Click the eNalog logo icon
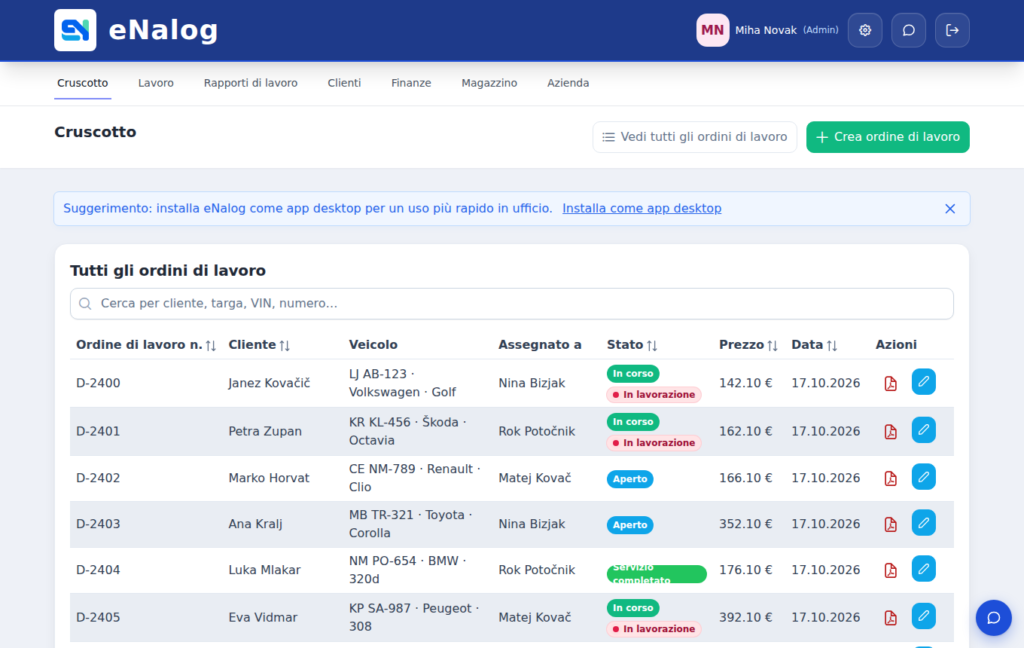This screenshot has height=648, width=1024. (x=75, y=30)
